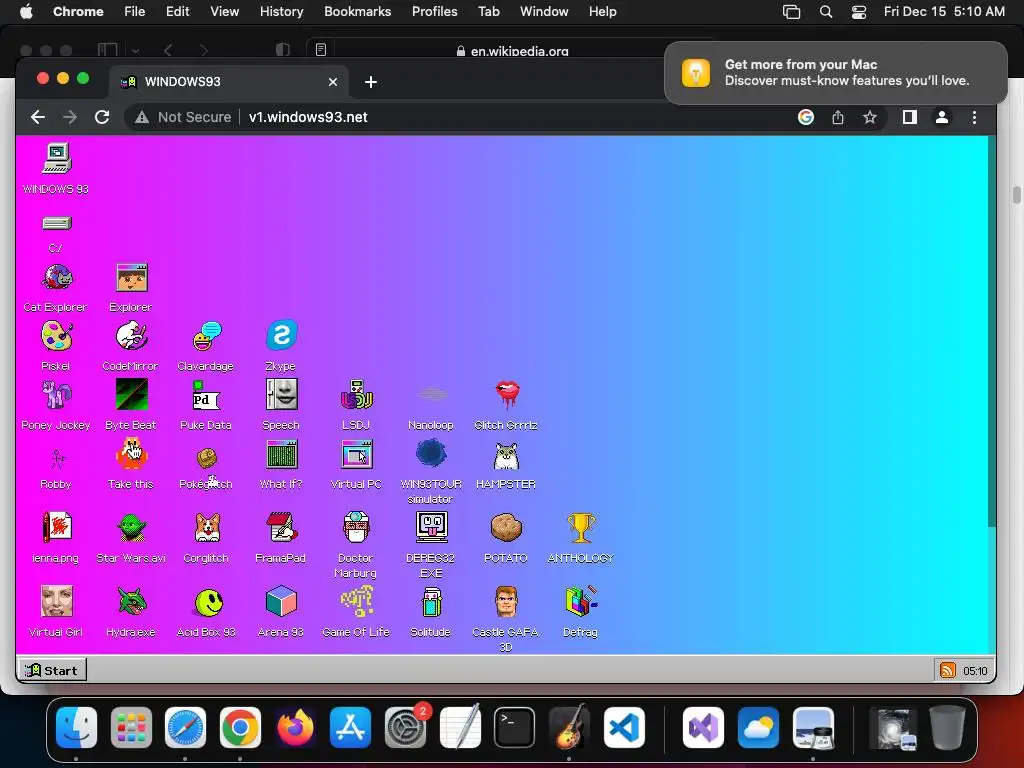Click the RSS feed tray icon

click(948, 671)
